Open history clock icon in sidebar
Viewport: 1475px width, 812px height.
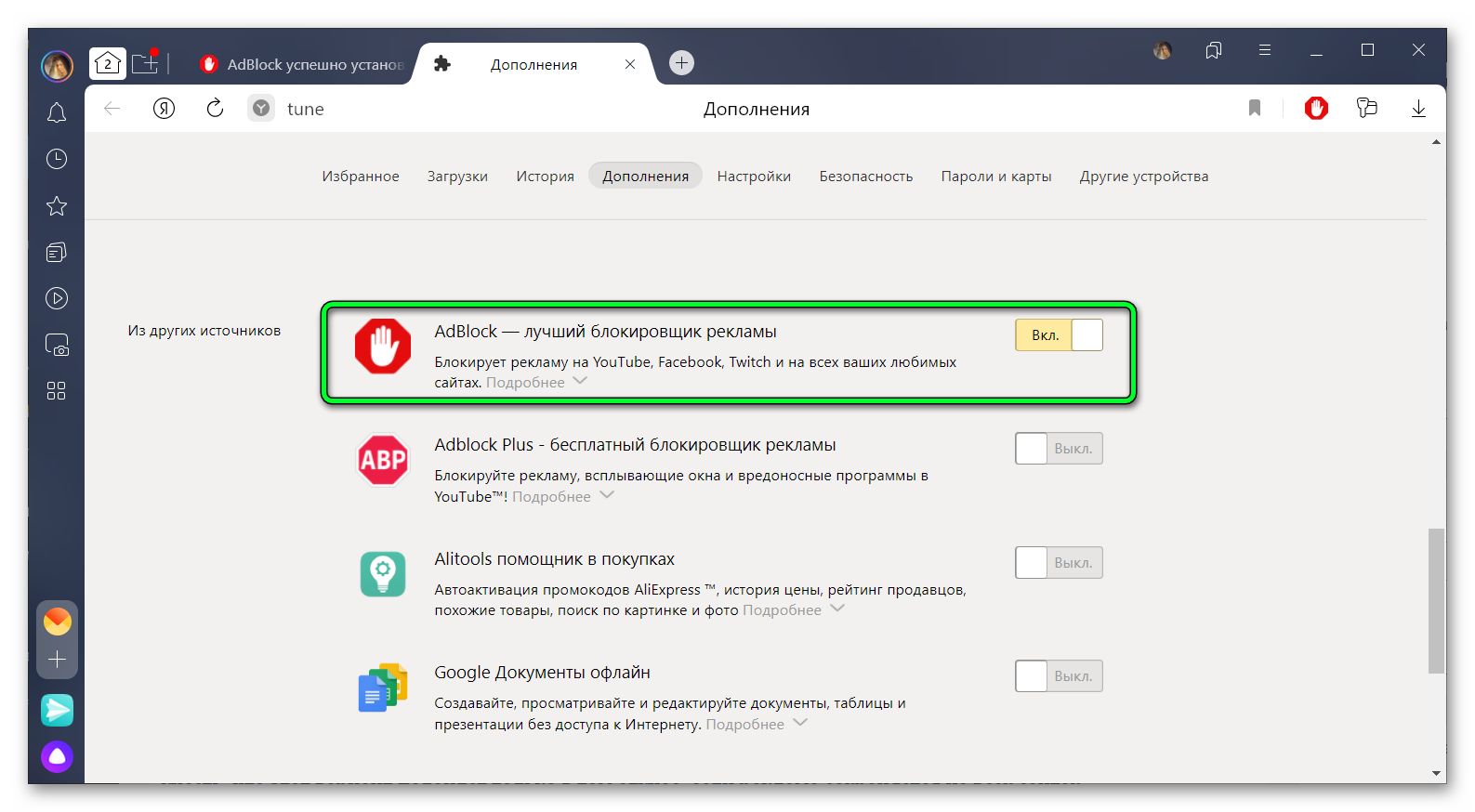pyautogui.click(x=57, y=159)
